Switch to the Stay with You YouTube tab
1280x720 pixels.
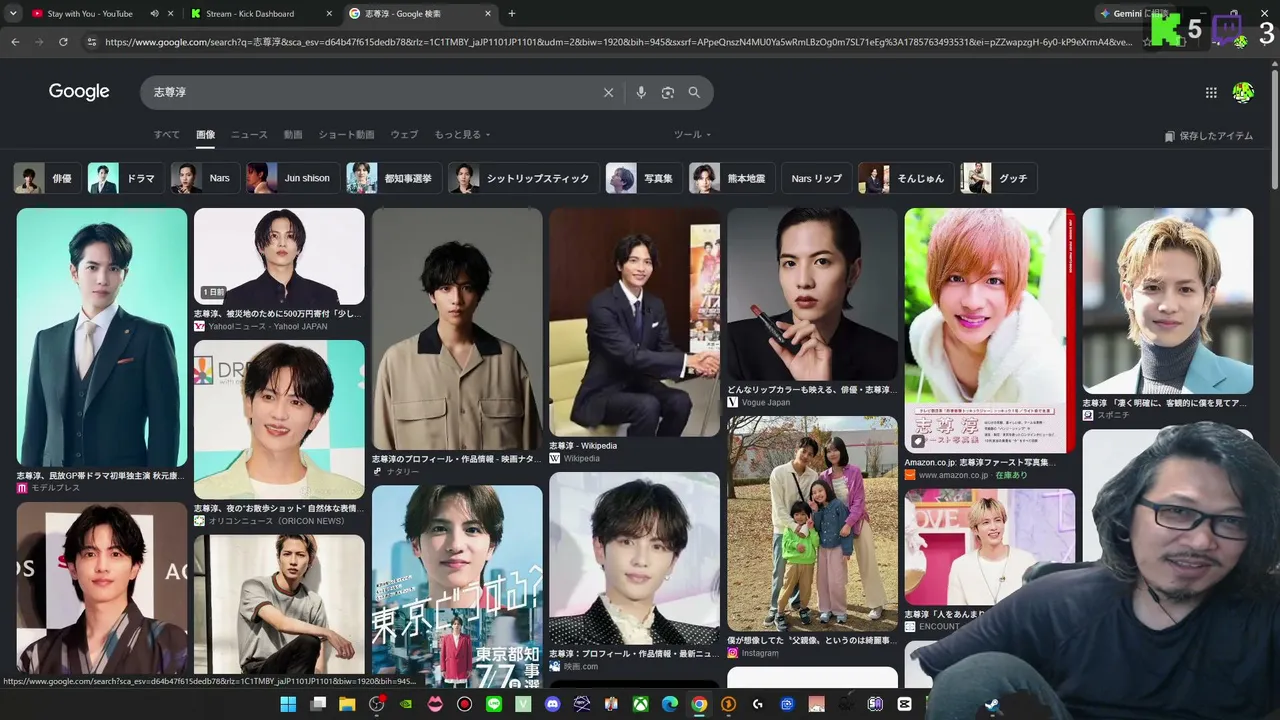(x=90, y=14)
